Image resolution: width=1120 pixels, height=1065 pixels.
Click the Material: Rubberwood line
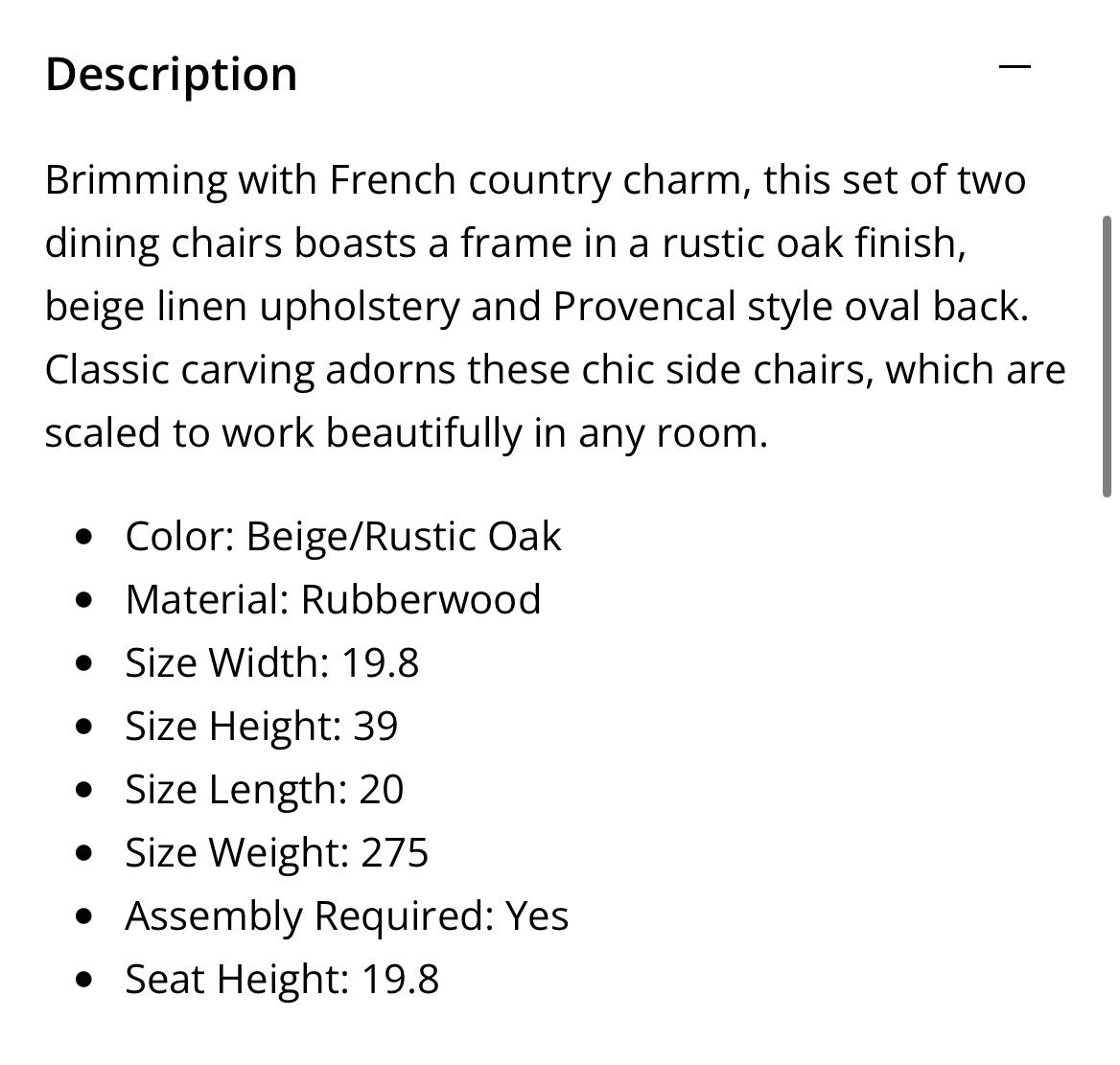[x=333, y=598]
